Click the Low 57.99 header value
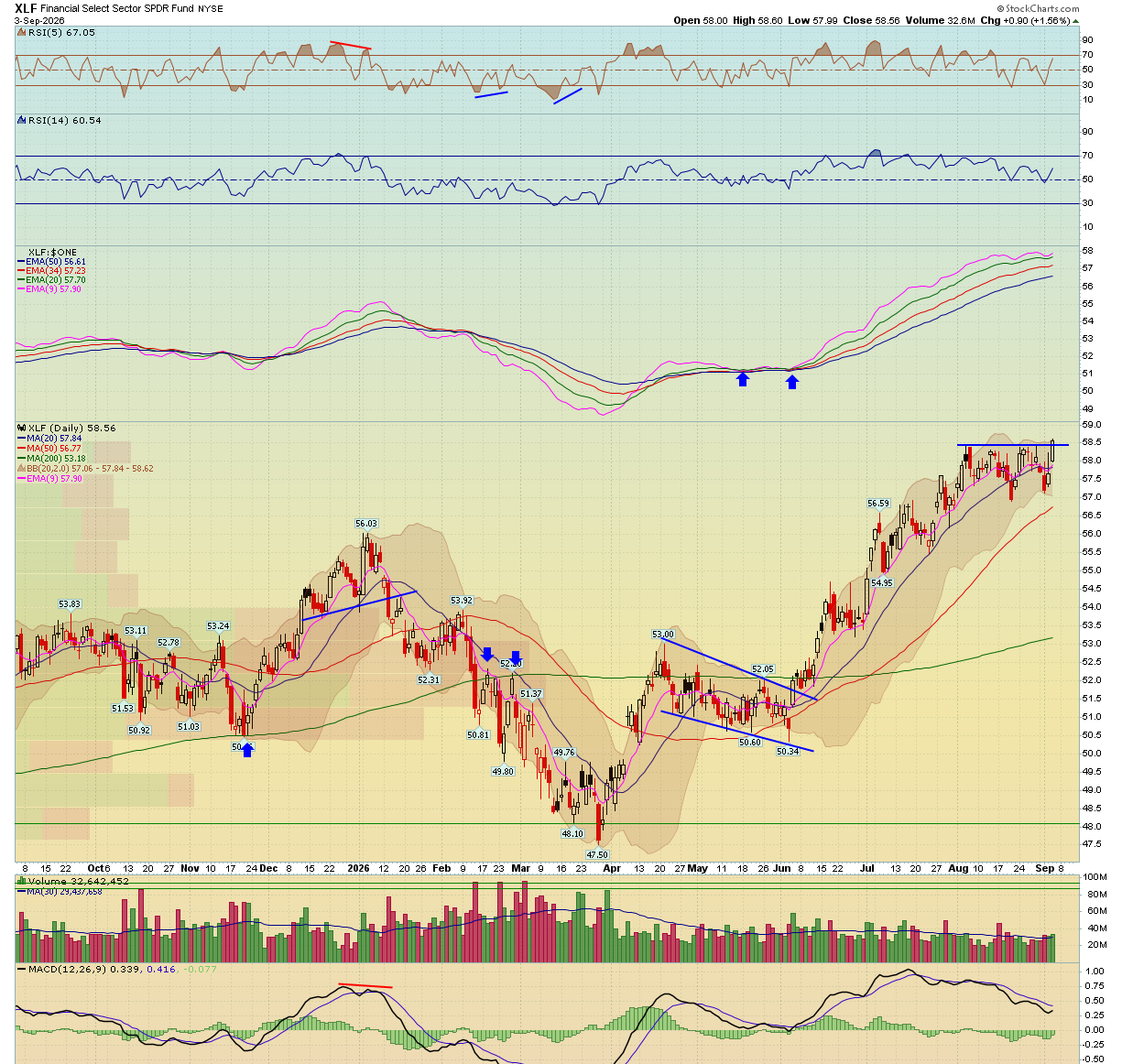1122x1064 pixels. tap(811, 20)
